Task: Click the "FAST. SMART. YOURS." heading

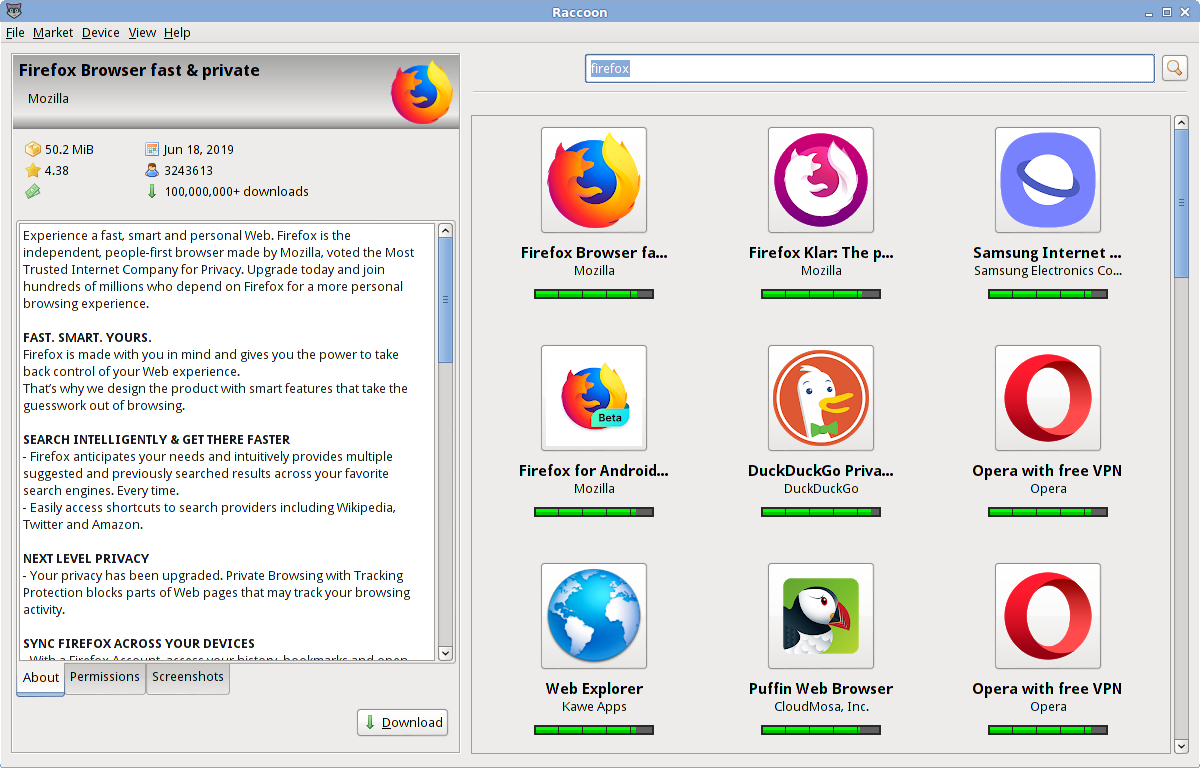Action: pyautogui.click(x=87, y=338)
